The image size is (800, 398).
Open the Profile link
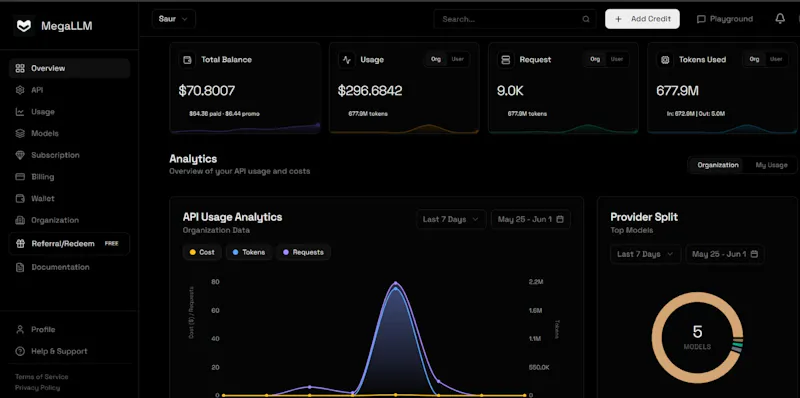pos(36,330)
